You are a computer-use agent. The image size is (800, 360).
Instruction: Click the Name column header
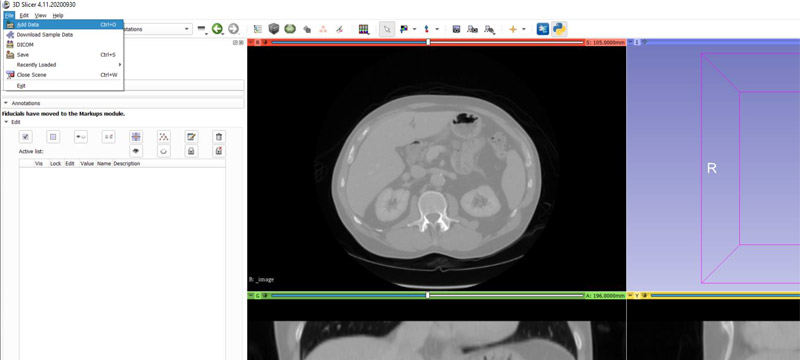tap(104, 164)
